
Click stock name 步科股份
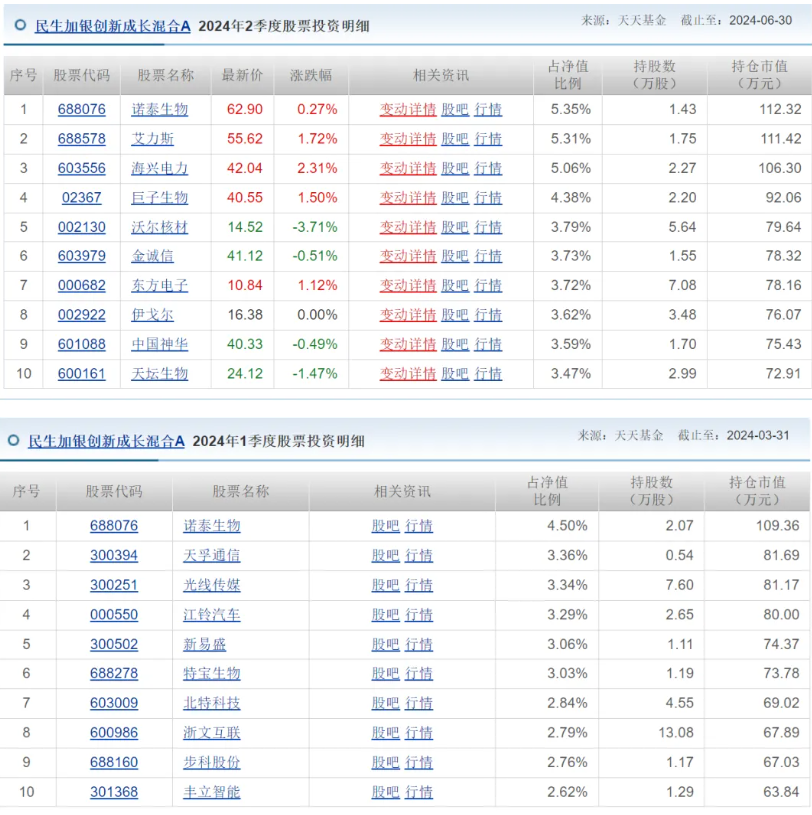tap(212, 763)
